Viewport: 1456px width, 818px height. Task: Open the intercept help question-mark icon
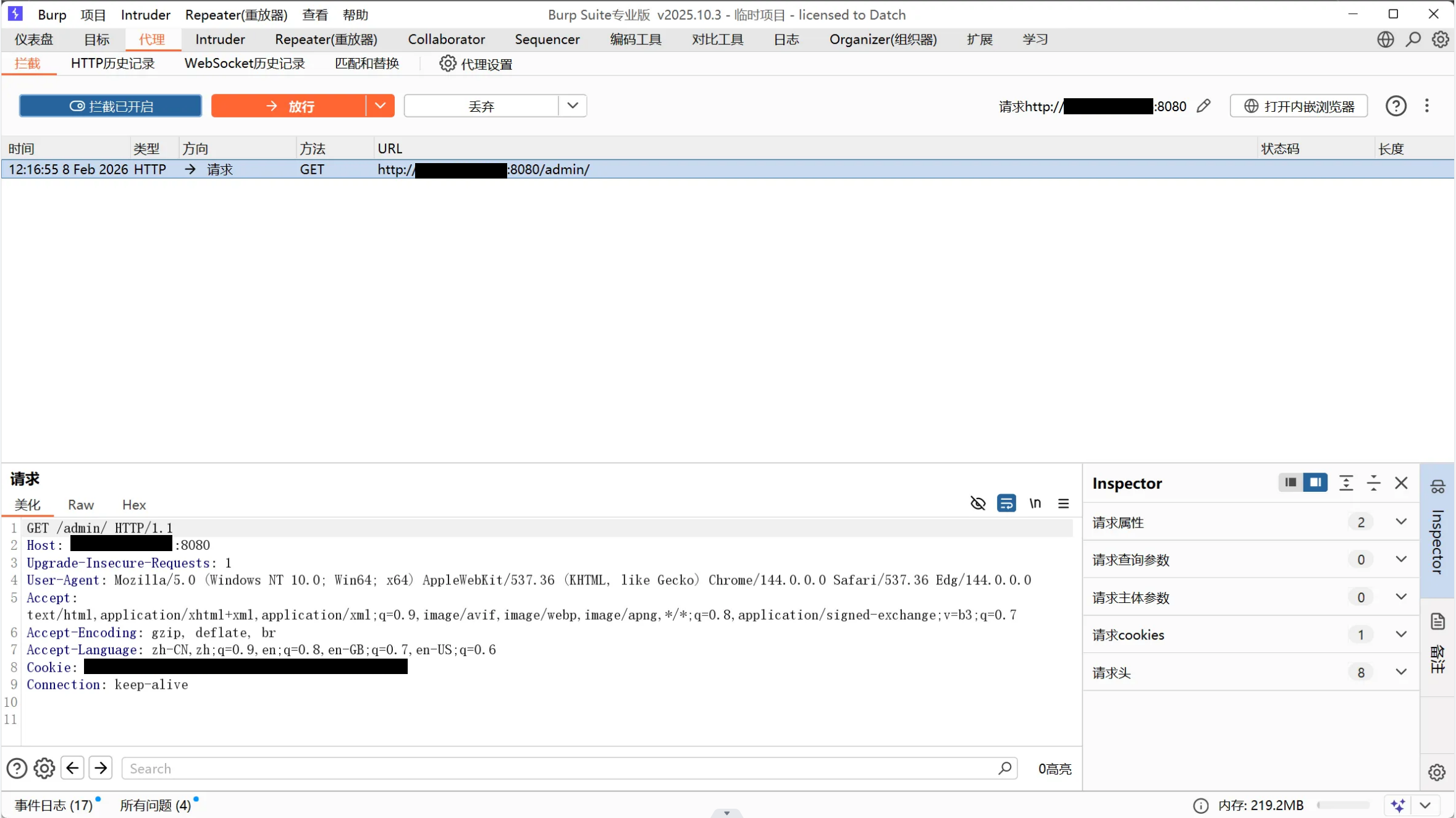1396,106
